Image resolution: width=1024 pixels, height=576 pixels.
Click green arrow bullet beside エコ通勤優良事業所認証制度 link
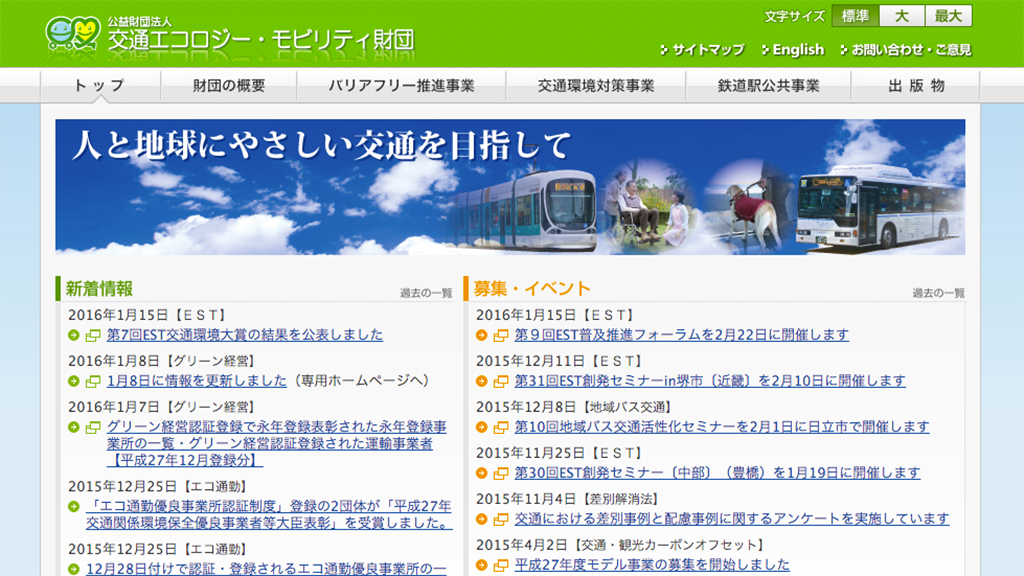coord(74,506)
